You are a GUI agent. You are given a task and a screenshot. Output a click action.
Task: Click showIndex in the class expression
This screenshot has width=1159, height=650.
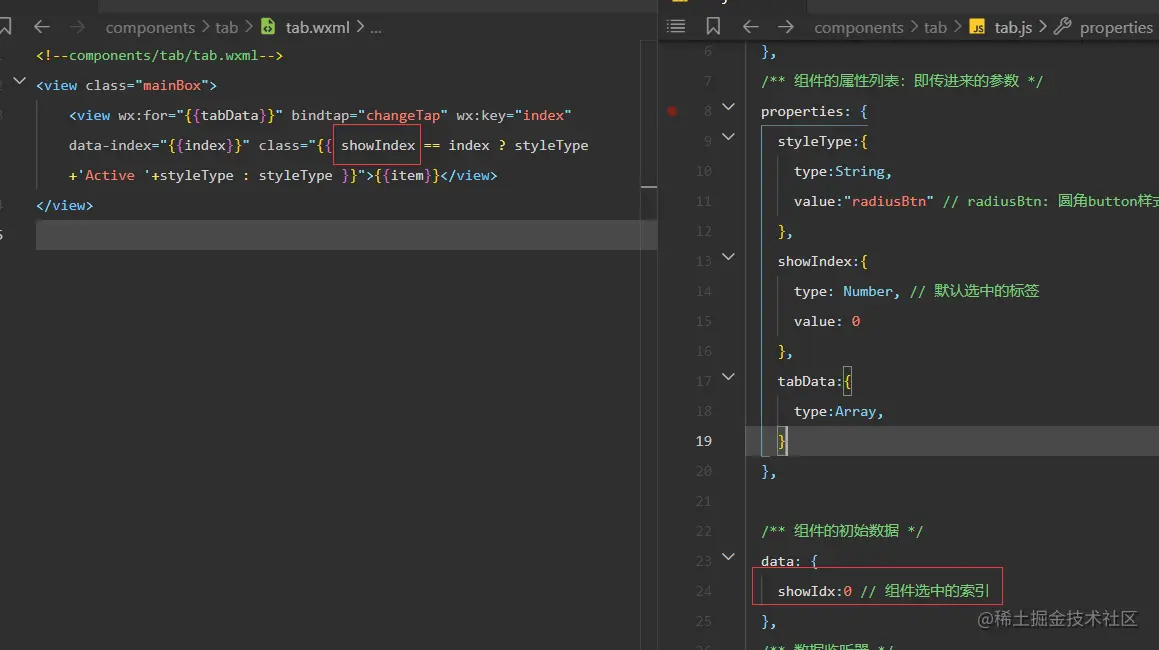[378, 145]
